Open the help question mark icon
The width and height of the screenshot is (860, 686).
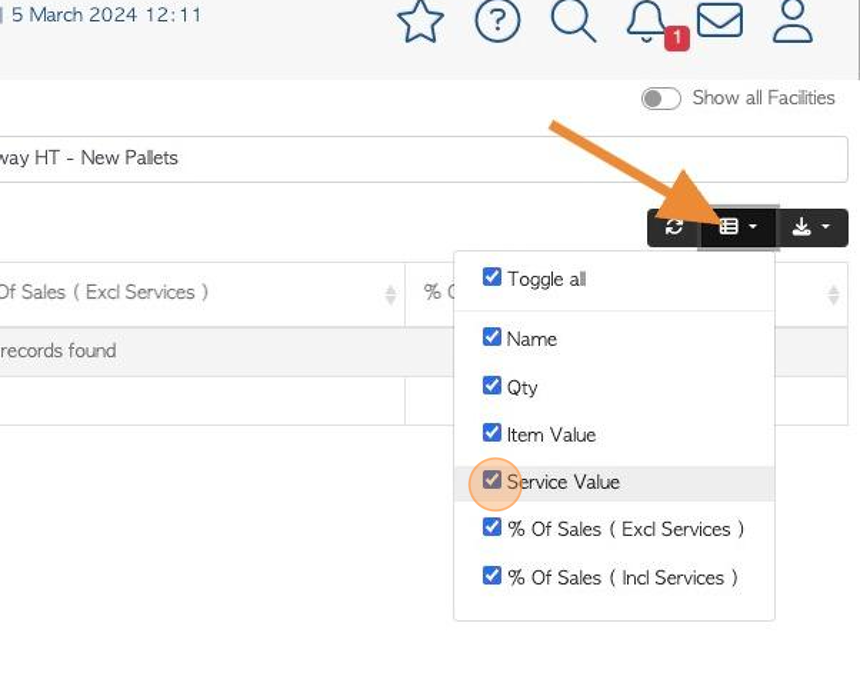pyautogui.click(x=497, y=21)
